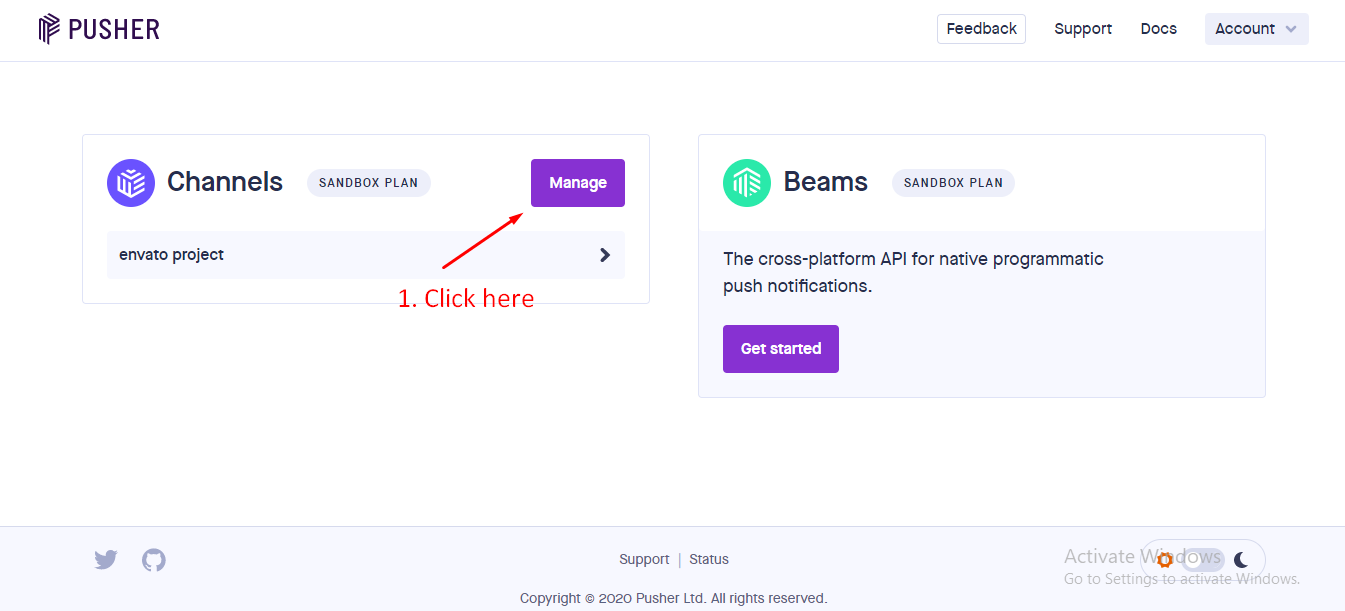
Task: Follow the footer Status link
Action: [x=709, y=559]
